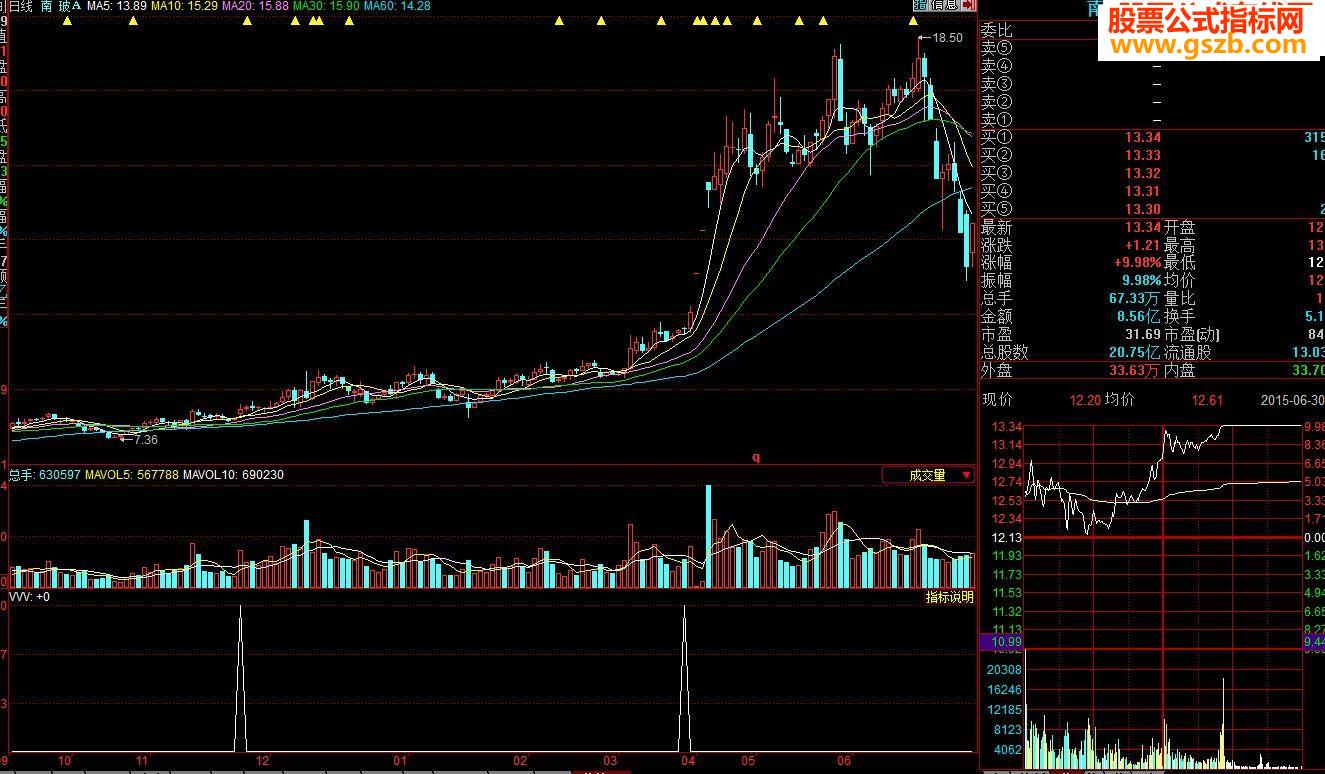
Task: Click the tallest cyan volume bar
Action: (x=709, y=537)
